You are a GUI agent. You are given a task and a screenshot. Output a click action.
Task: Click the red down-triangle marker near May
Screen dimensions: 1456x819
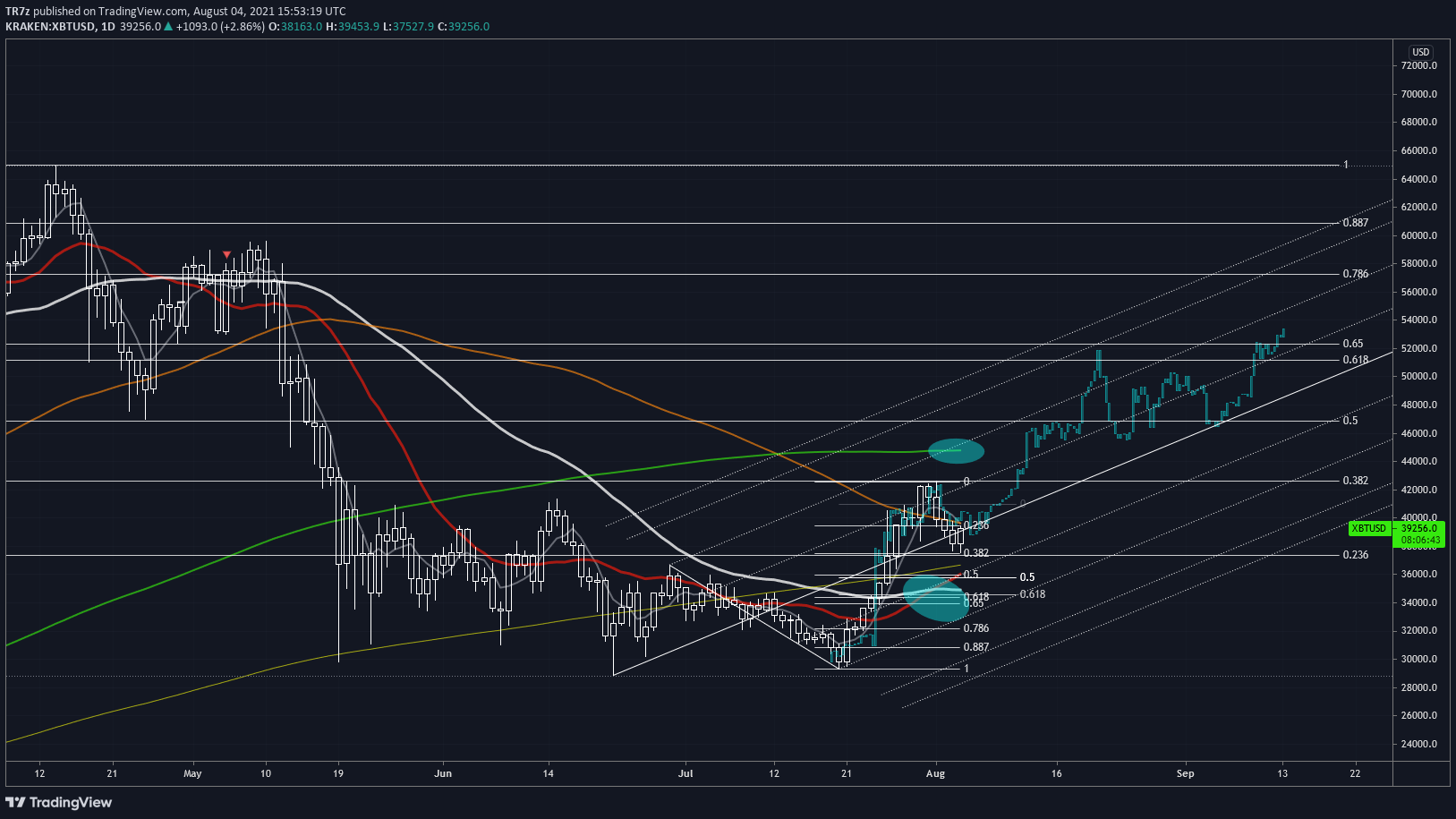226,255
